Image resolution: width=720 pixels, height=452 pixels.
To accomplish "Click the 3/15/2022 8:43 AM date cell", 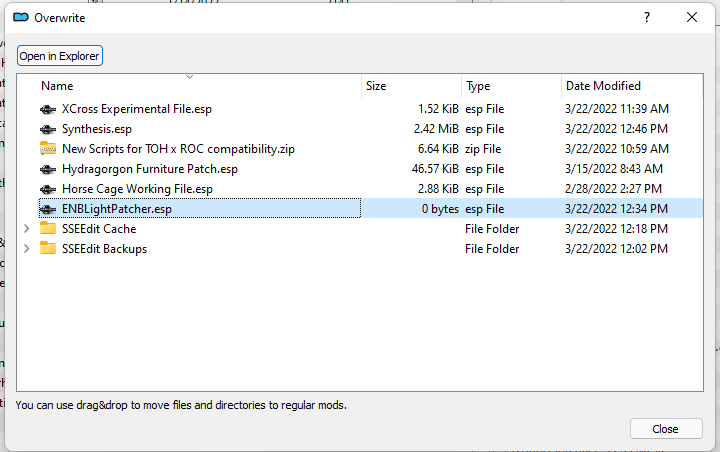I will (613, 169).
